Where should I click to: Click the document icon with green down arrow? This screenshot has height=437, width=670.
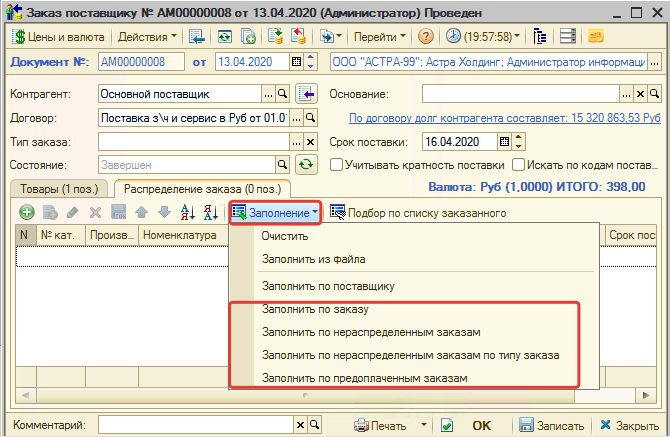click(x=276, y=37)
